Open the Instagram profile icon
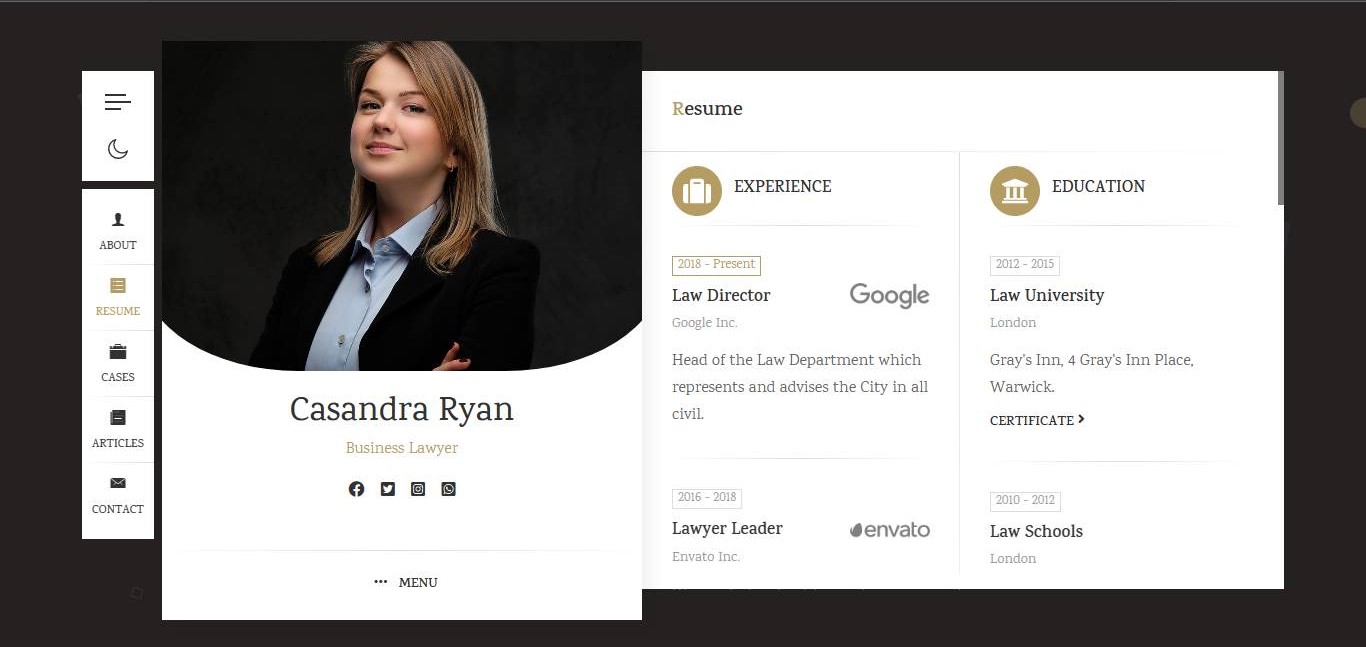The height and width of the screenshot is (647, 1366). tap(418, 489)
